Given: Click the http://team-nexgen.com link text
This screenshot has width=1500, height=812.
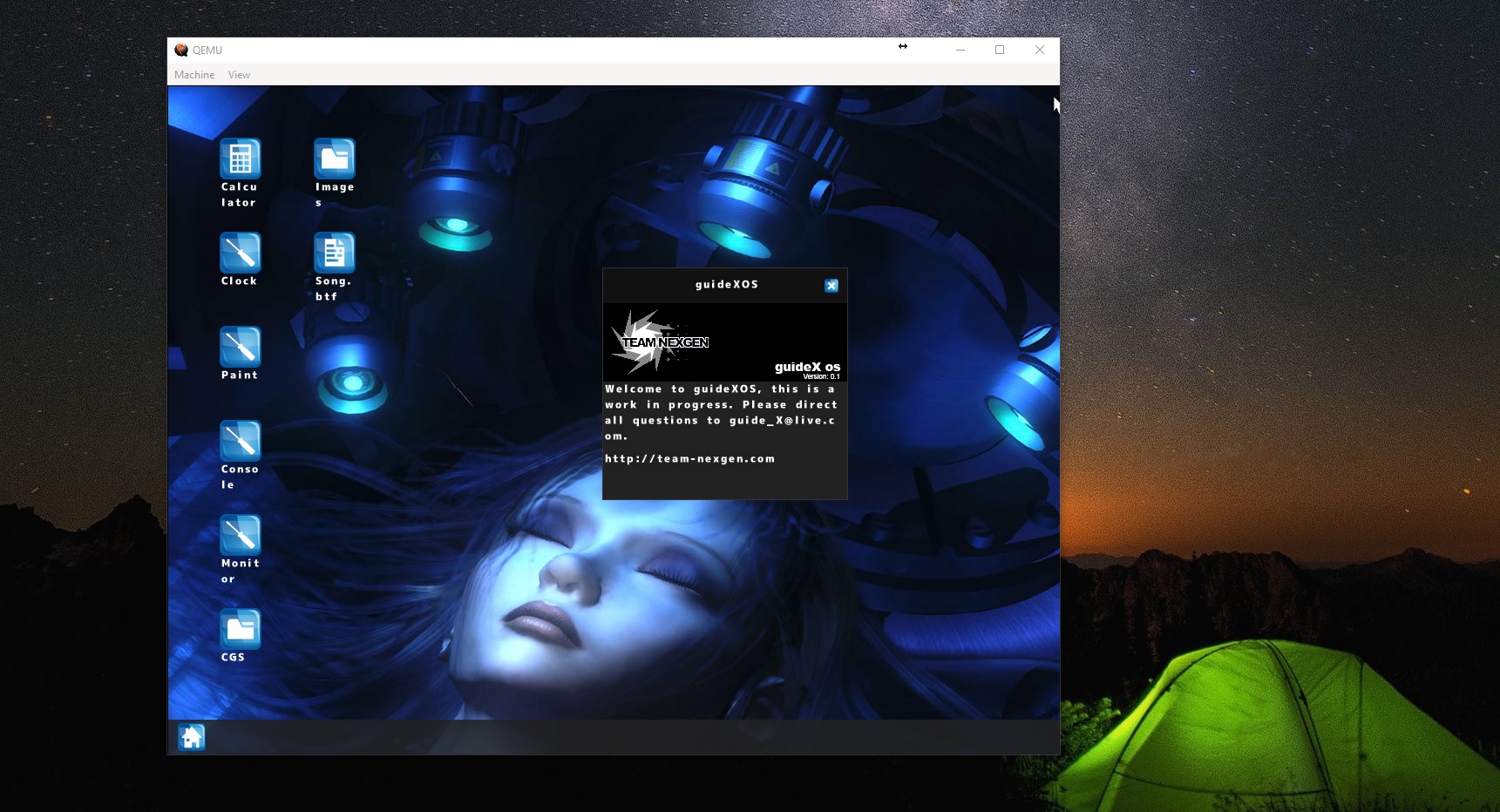Looking at the screenshot, I should [x=689, y=459].
